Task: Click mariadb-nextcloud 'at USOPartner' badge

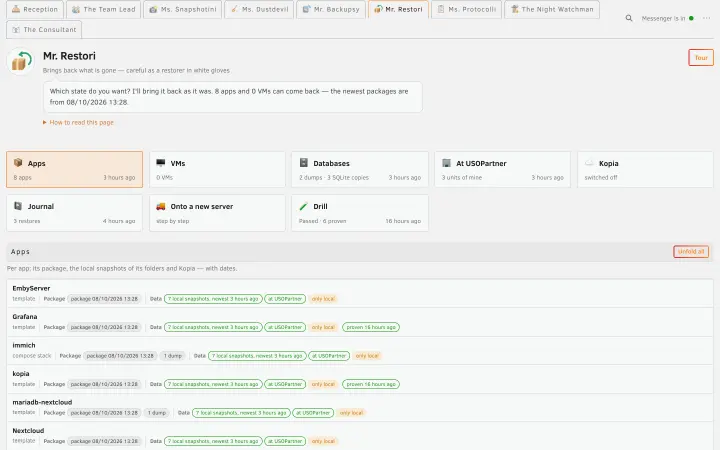Action: 313,413
